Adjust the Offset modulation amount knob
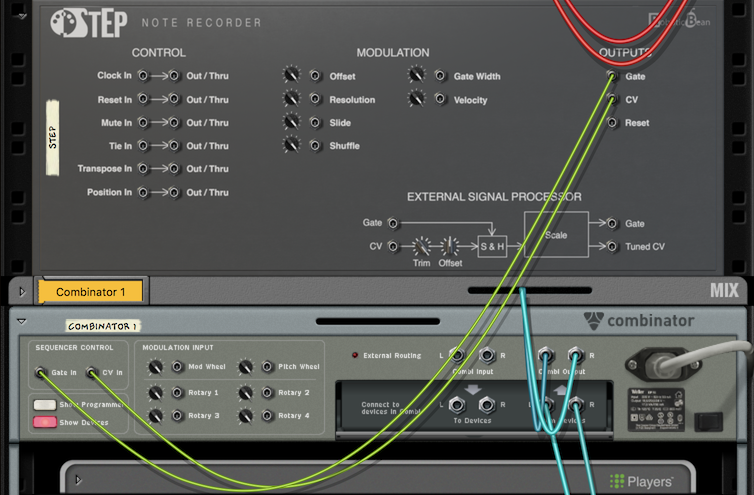Image resolution: width=754 pixels, height=495 pixels. tap(291, 75)
